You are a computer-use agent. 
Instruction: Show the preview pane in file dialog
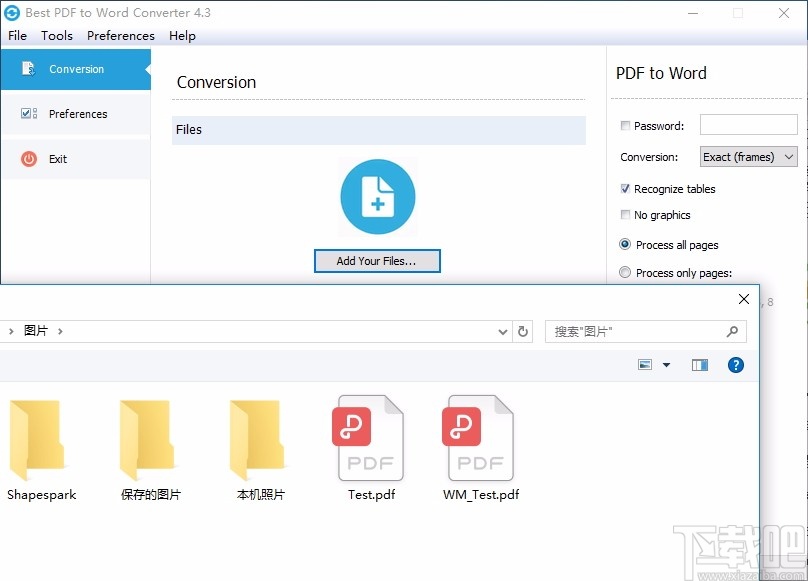(699, 365)
